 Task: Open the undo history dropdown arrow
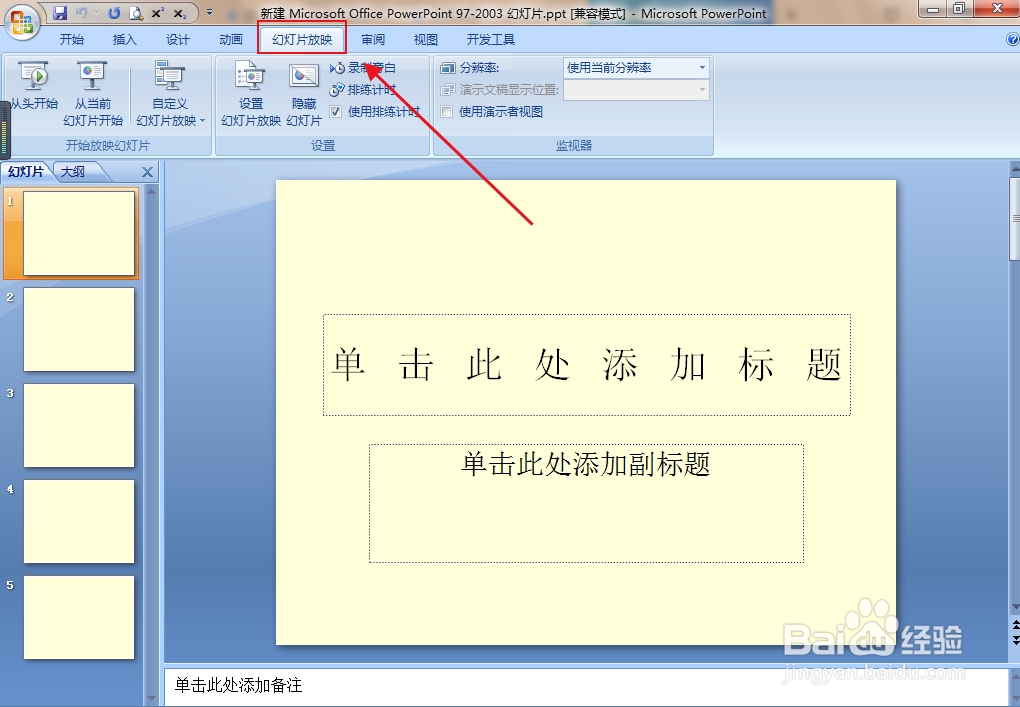click(x=96, y=13)
